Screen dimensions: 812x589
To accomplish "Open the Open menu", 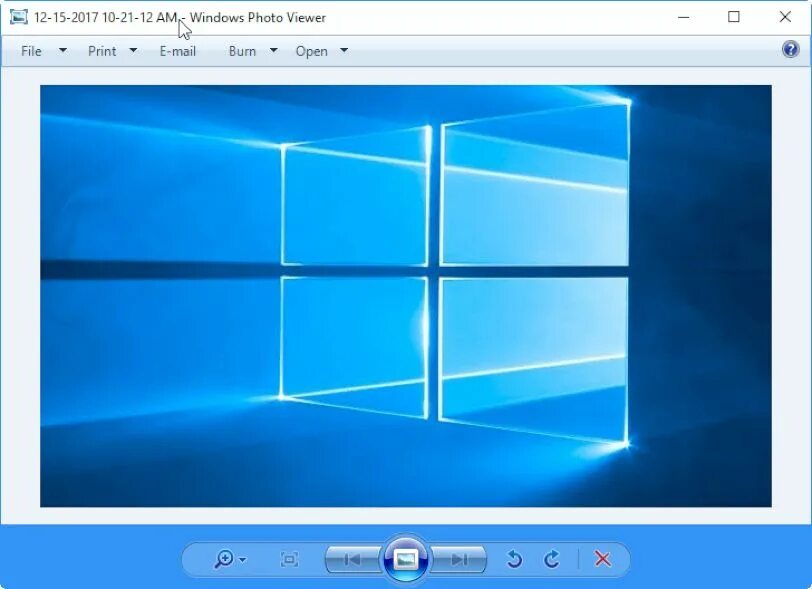I will pyautogui.click(x=311, y=51).
